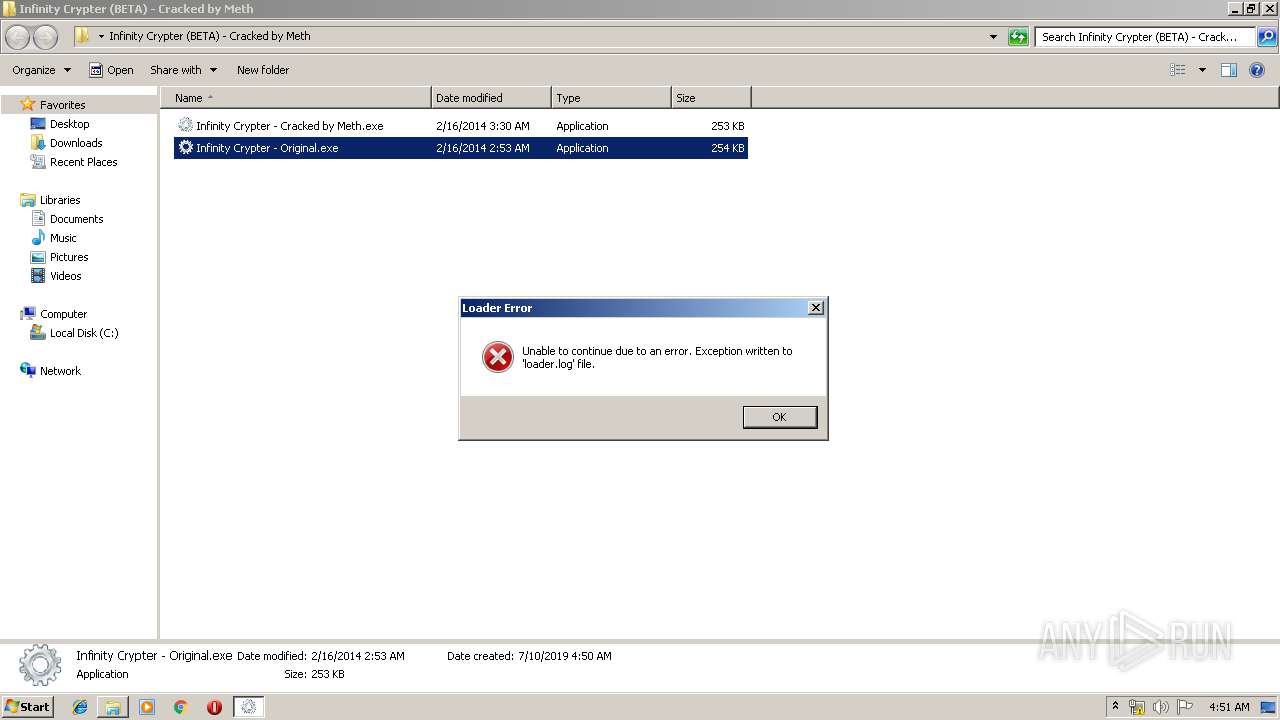Click OK in Loader Error dialog

tap(779, 417)
